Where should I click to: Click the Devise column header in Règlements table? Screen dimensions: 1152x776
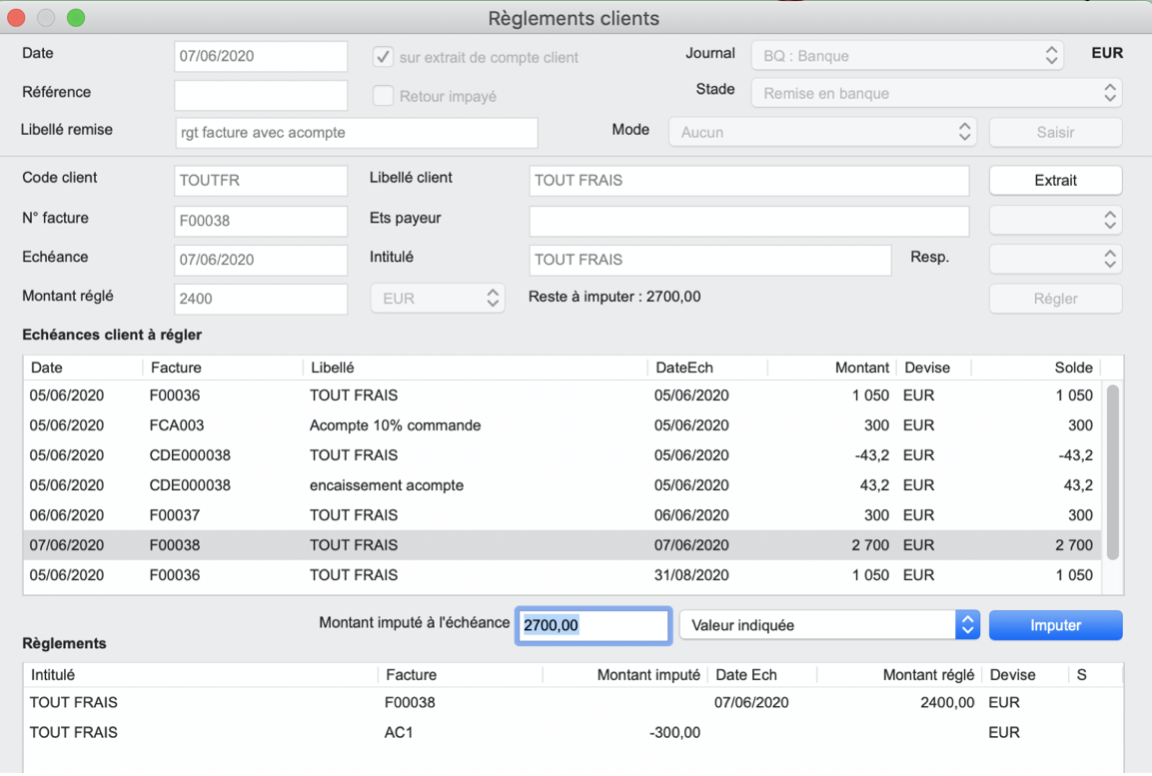(1025, 675)
